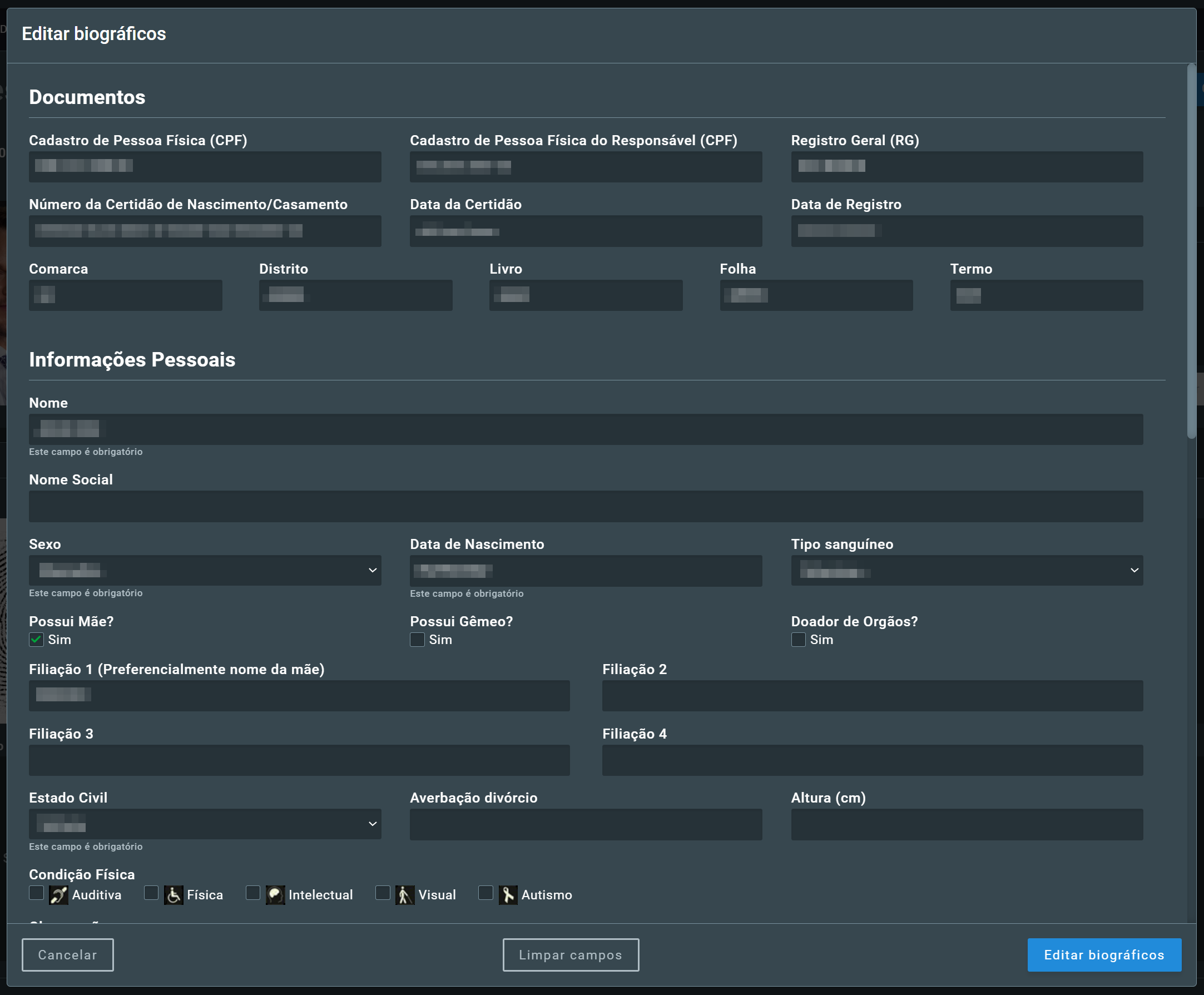
Task: Click the Visual impairment walking-cane icon
Action: coord(405,895)
